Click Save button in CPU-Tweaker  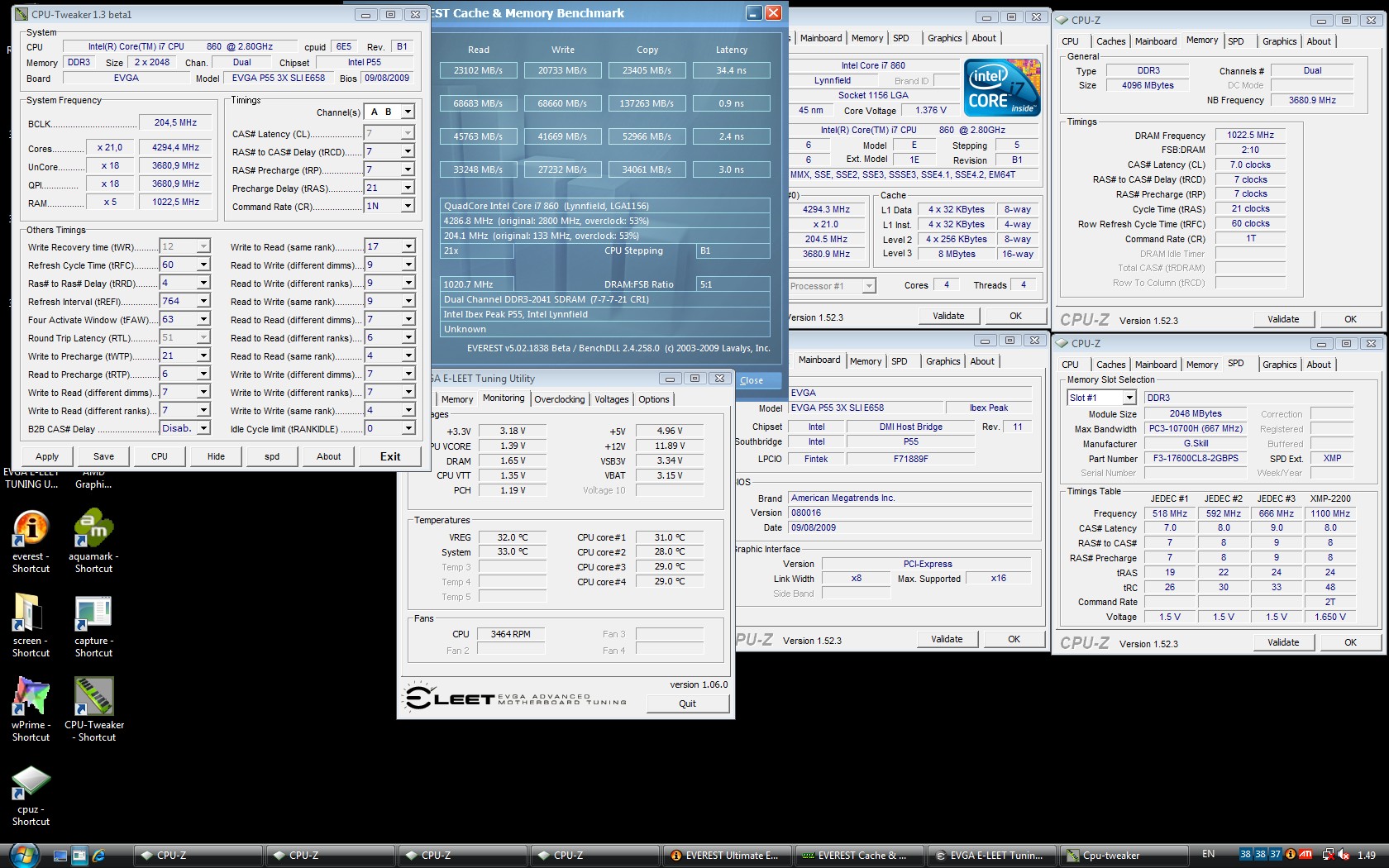(104, 456)
